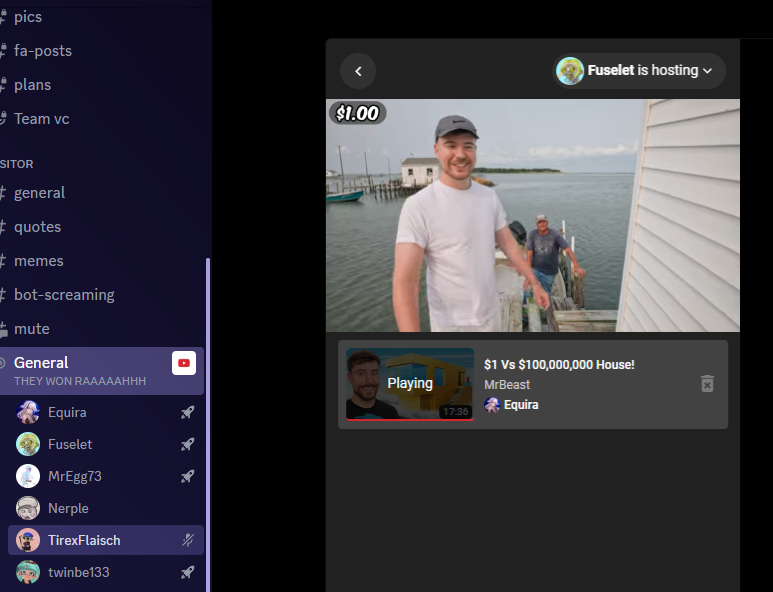Click Nerple's avatar
773x592 pixels.
pos(28,508)
